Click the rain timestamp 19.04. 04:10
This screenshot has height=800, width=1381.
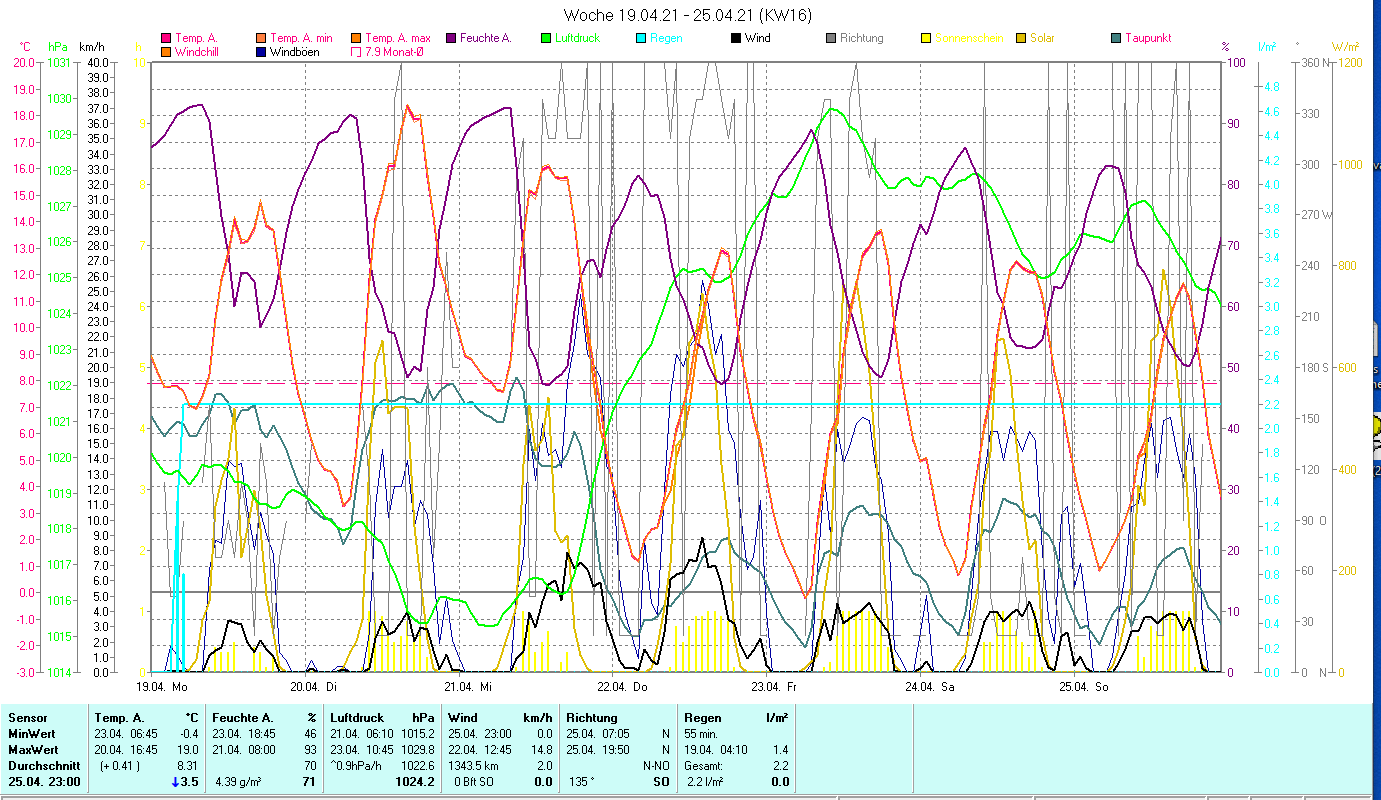coord(716,750)
